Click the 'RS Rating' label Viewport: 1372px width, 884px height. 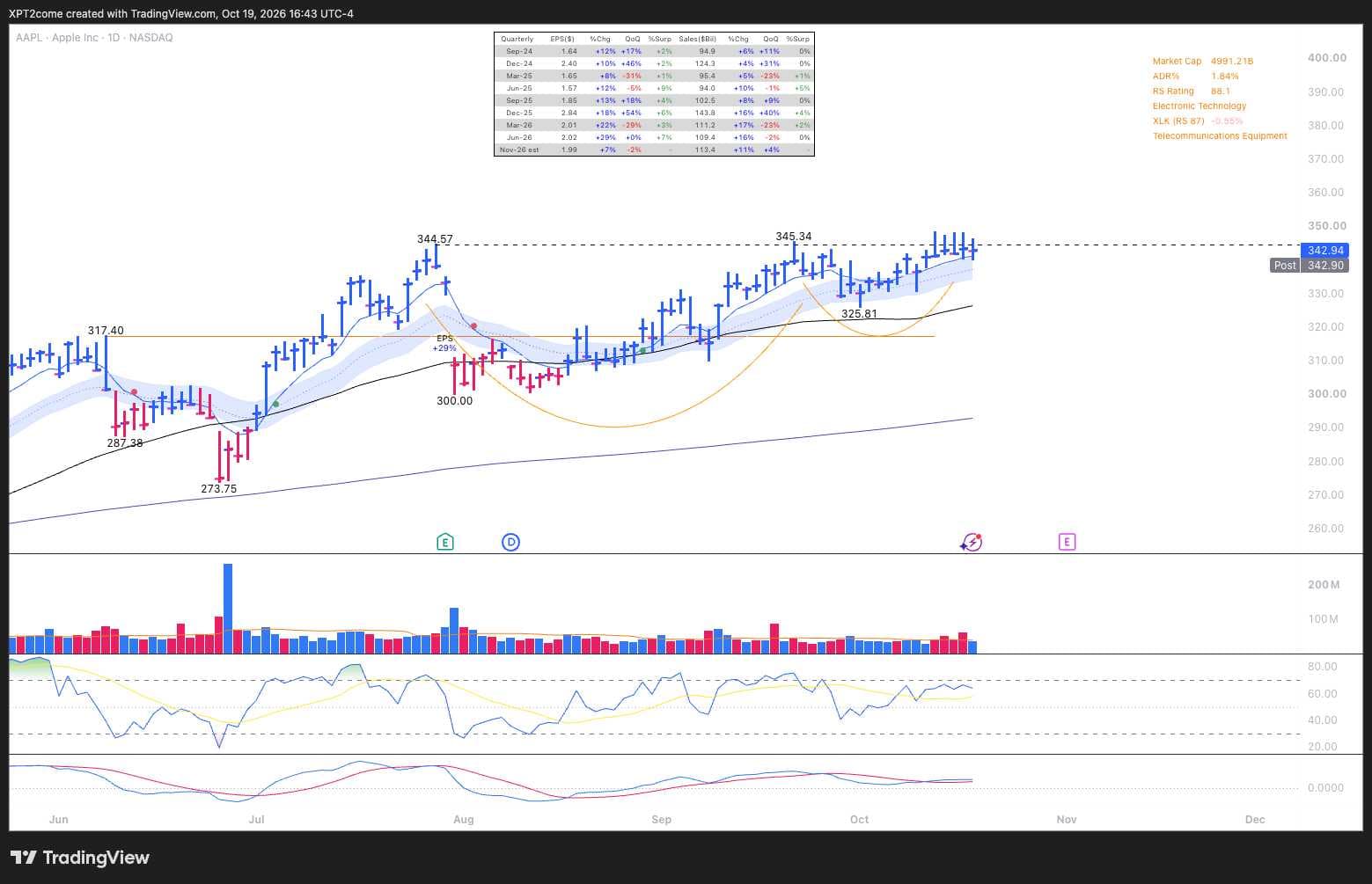tap(1173, 91)
